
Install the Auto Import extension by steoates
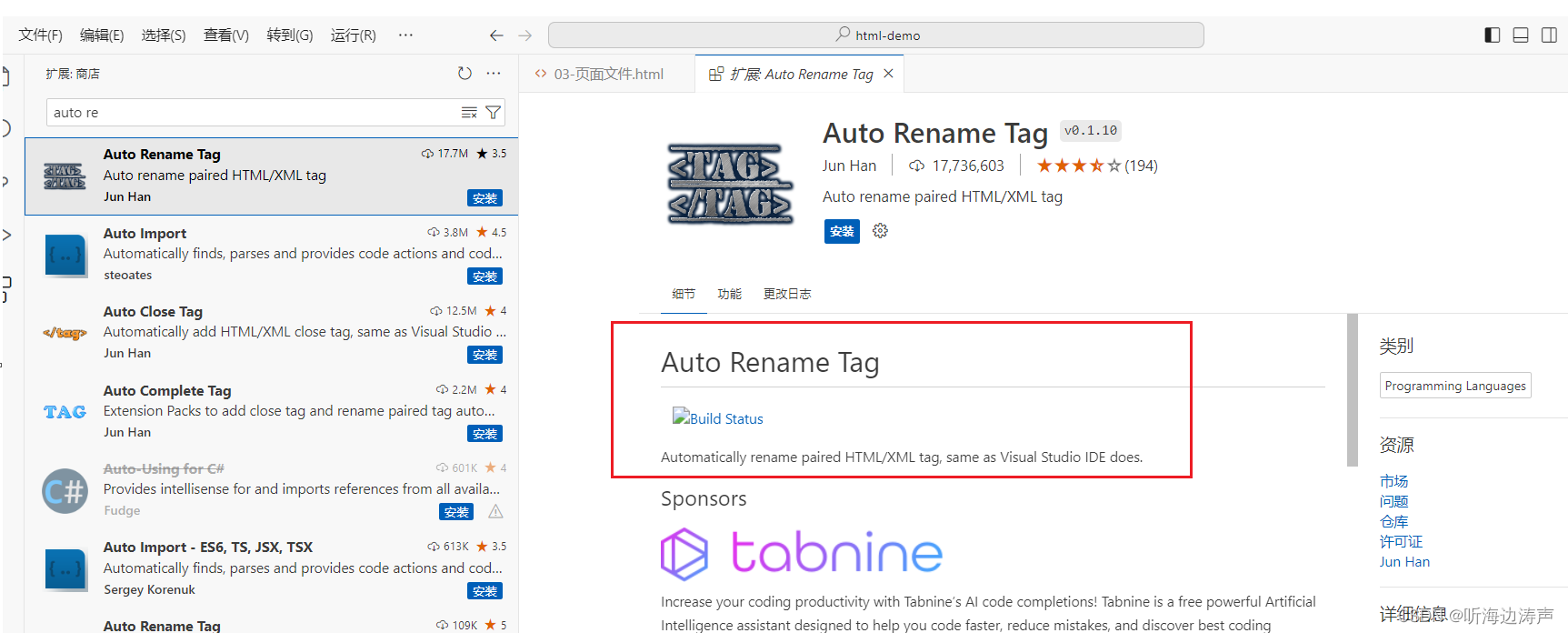pos(484,276)
